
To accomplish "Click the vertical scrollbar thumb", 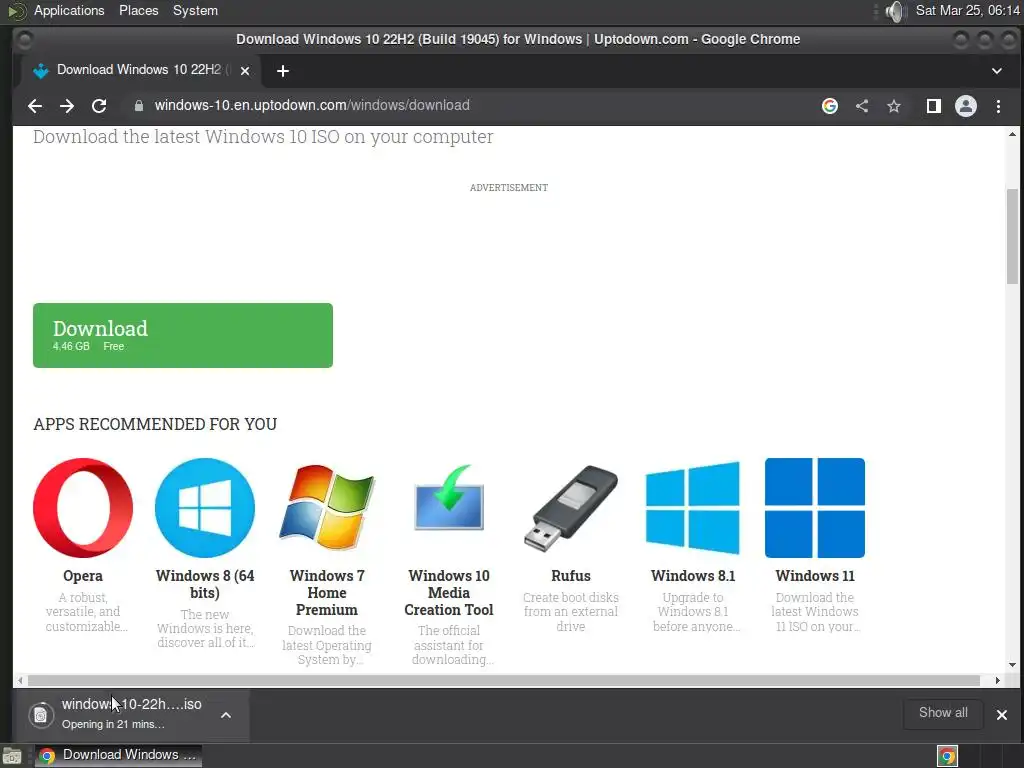I will (1012, 236).
